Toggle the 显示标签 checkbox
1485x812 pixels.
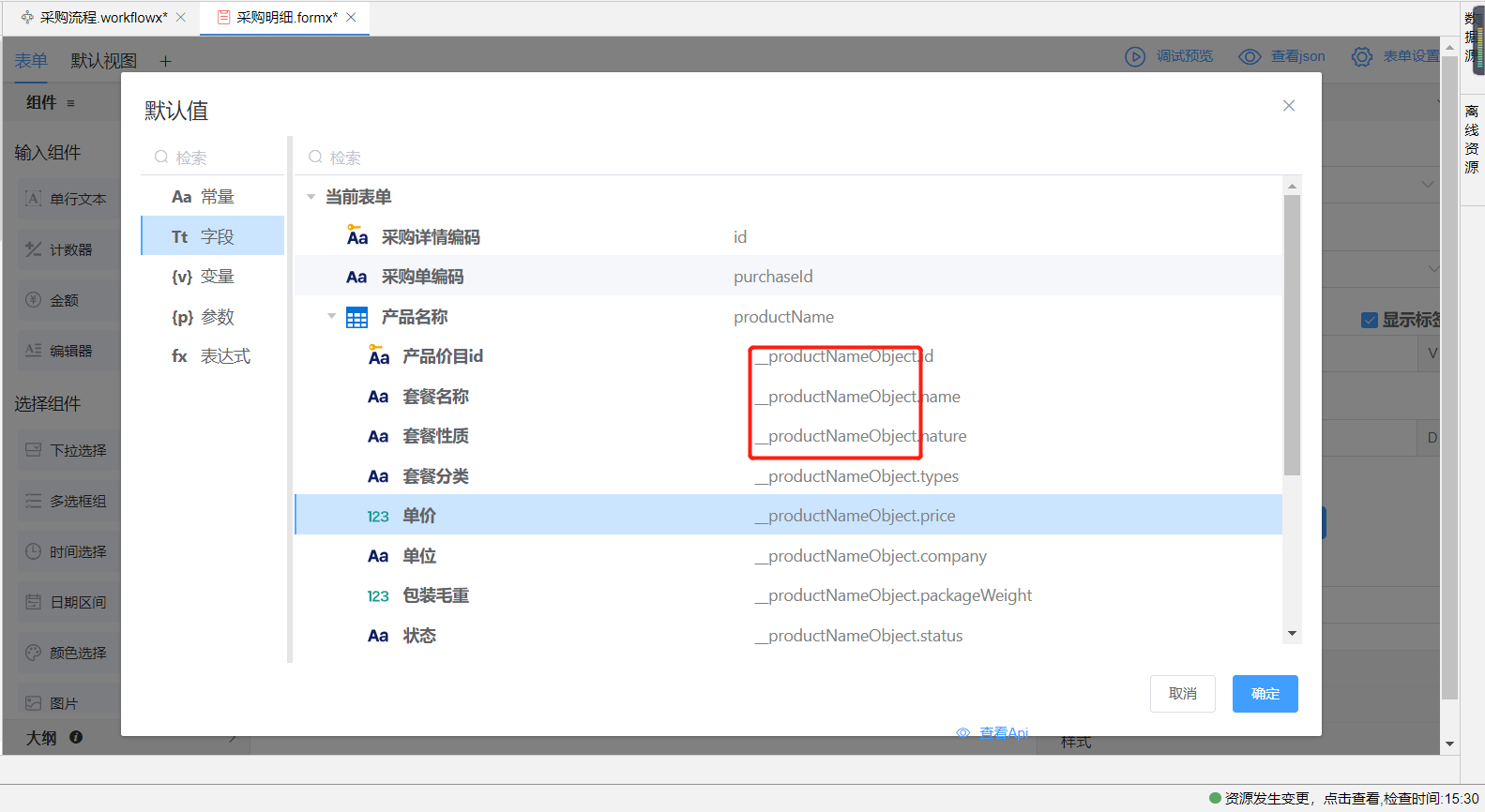point(1369,321)
